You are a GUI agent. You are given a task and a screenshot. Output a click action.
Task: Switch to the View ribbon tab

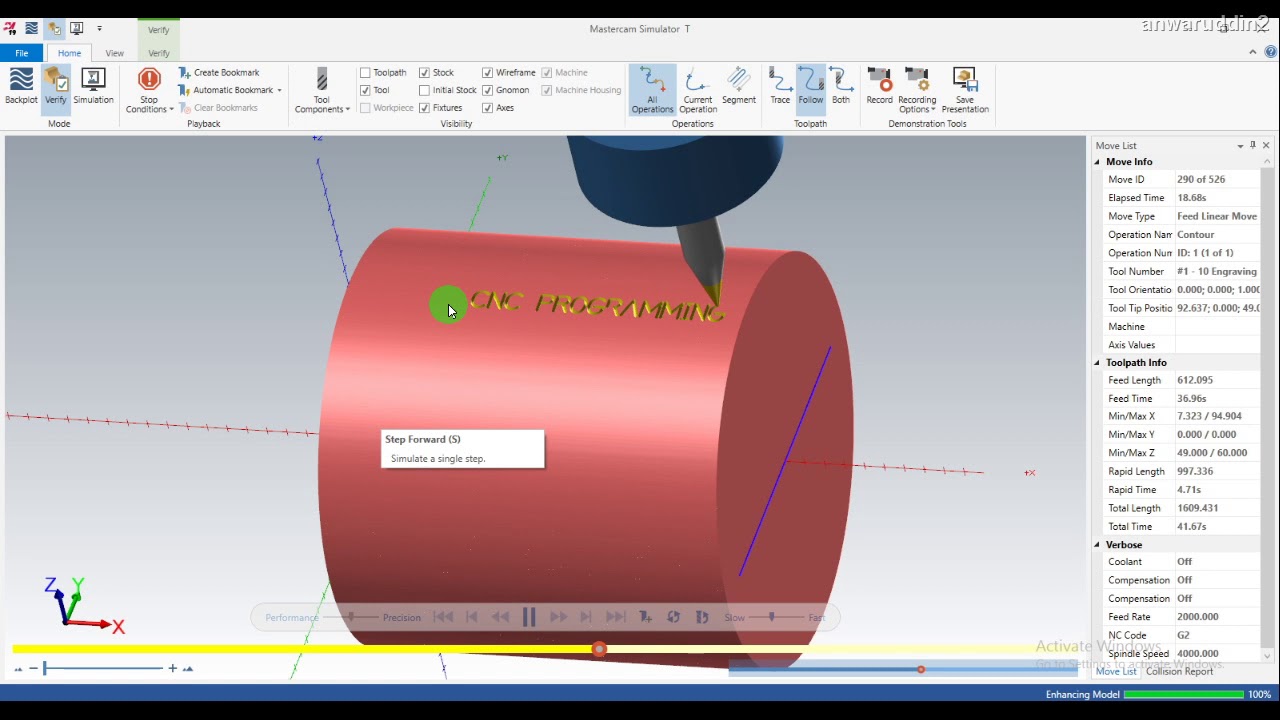(115, 53)
